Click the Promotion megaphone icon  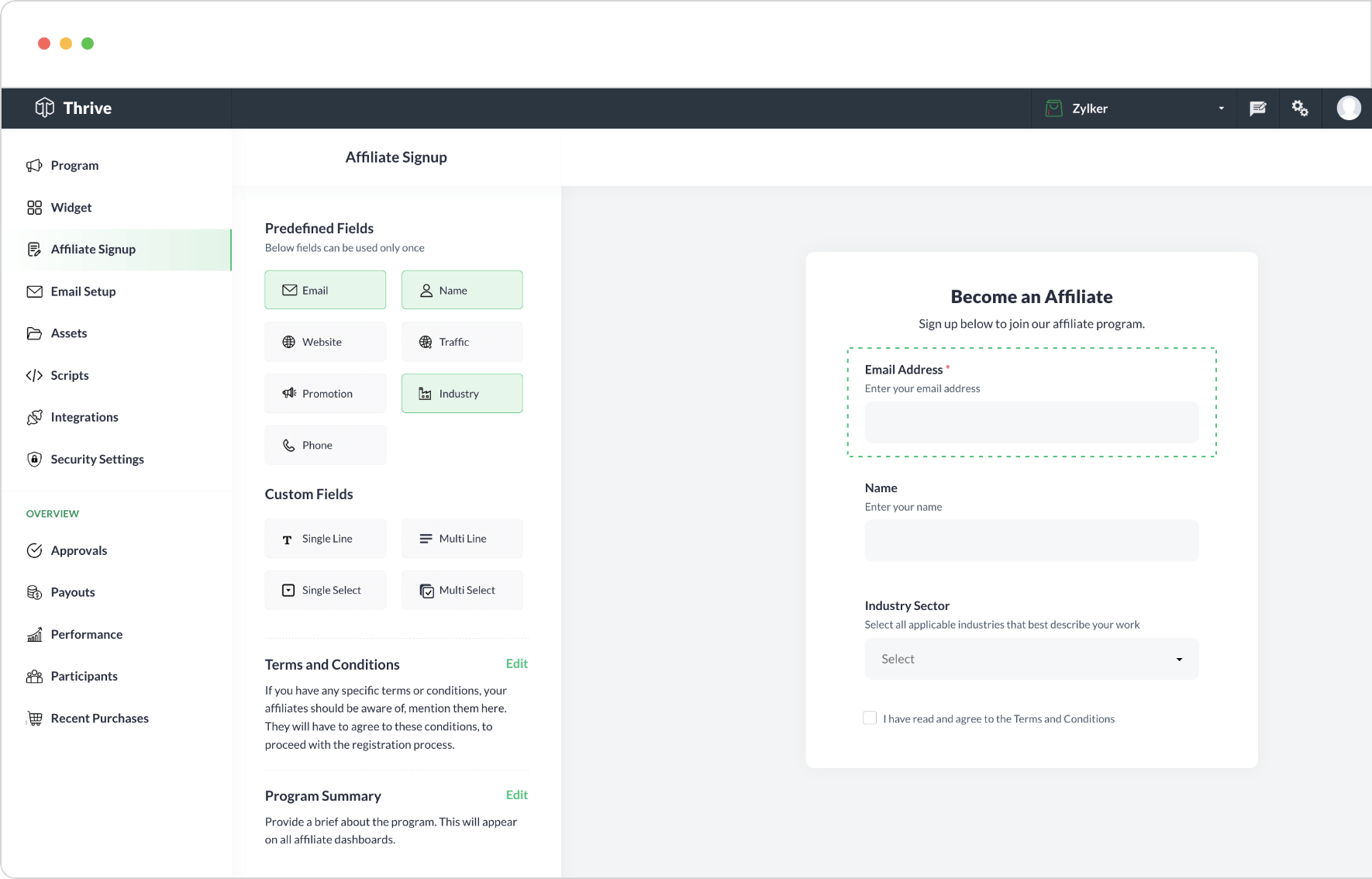click(289, 393)
